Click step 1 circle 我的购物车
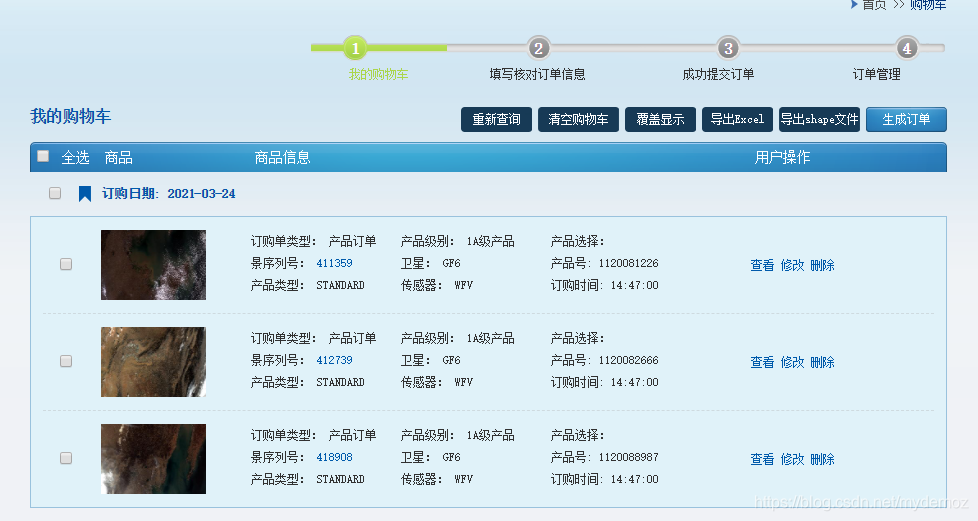This screenshot has height=521, width=978. tap(355, 47)
